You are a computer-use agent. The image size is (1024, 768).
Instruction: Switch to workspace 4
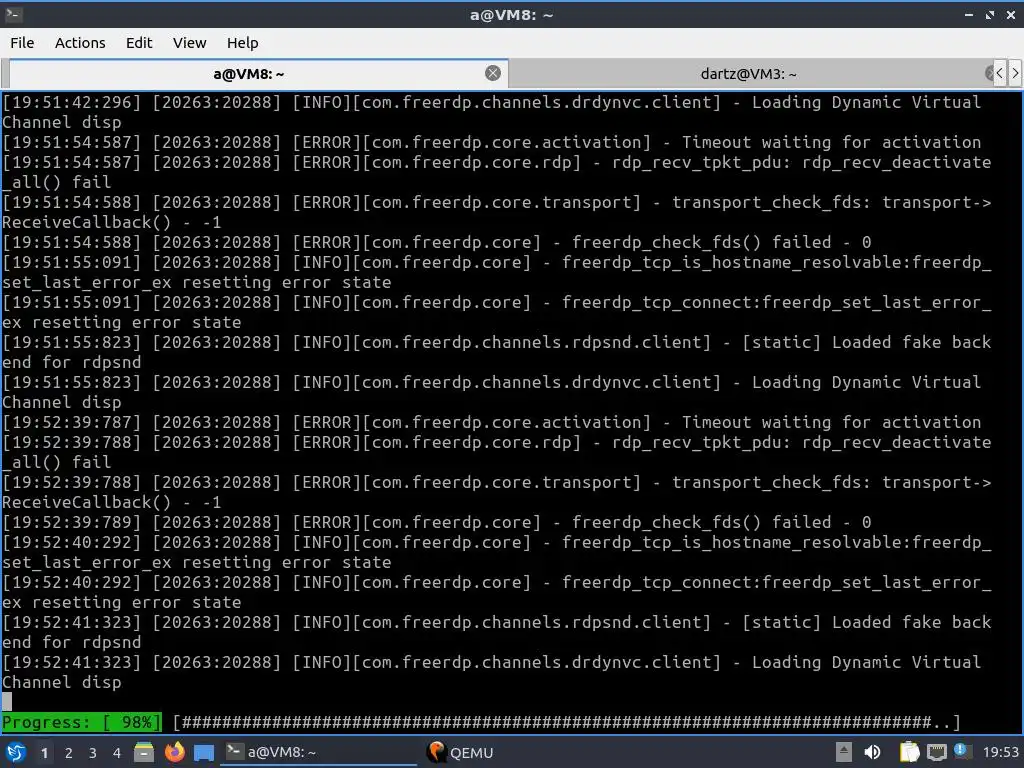tap(117, 753)
